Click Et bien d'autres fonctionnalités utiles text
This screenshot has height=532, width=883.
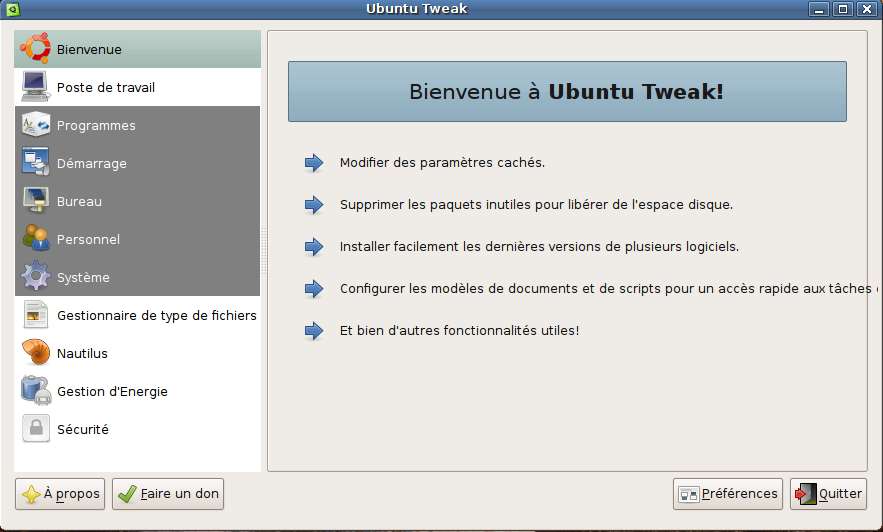459,330
